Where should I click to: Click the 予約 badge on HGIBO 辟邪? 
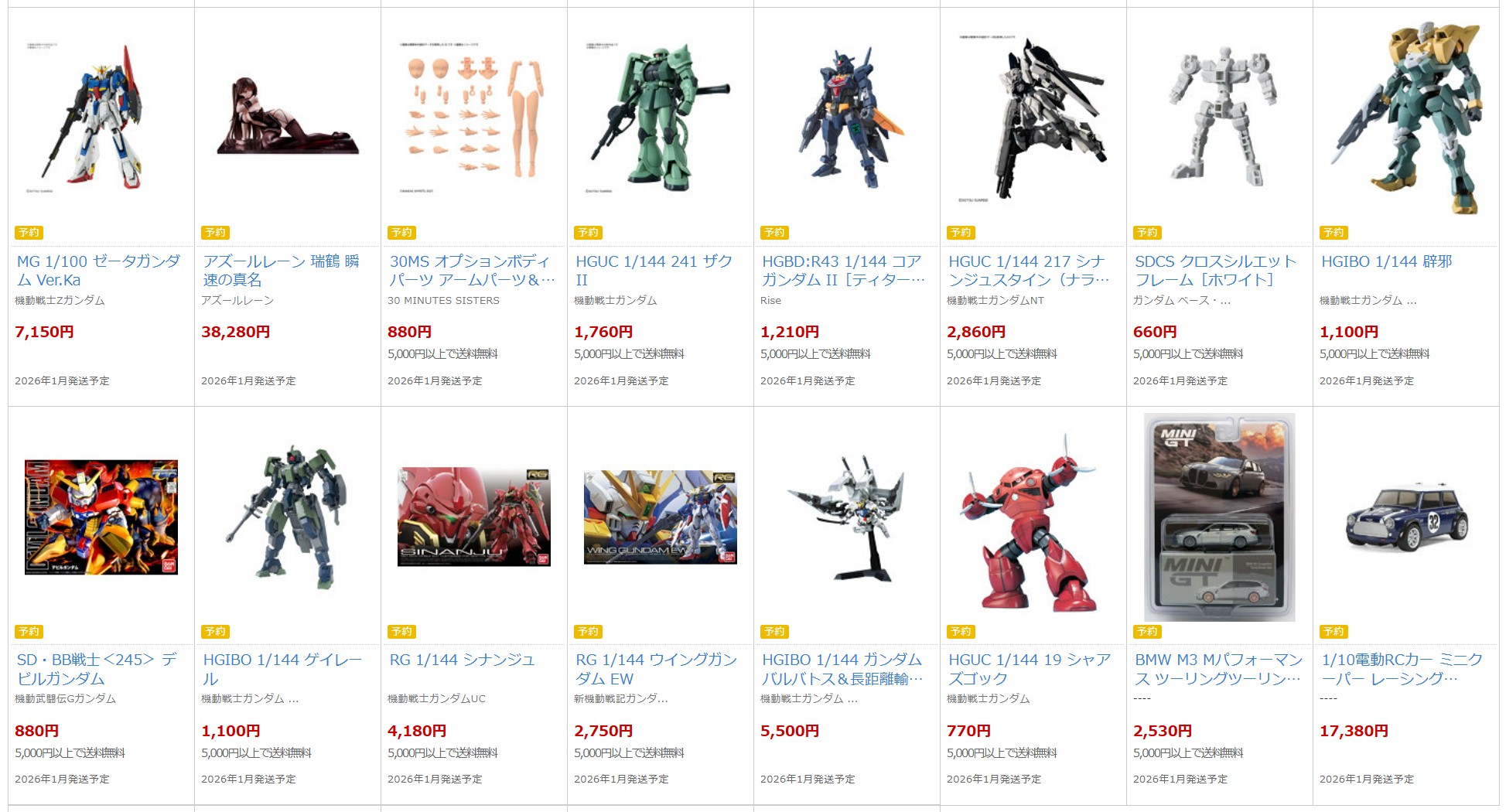click(1334, 233)
